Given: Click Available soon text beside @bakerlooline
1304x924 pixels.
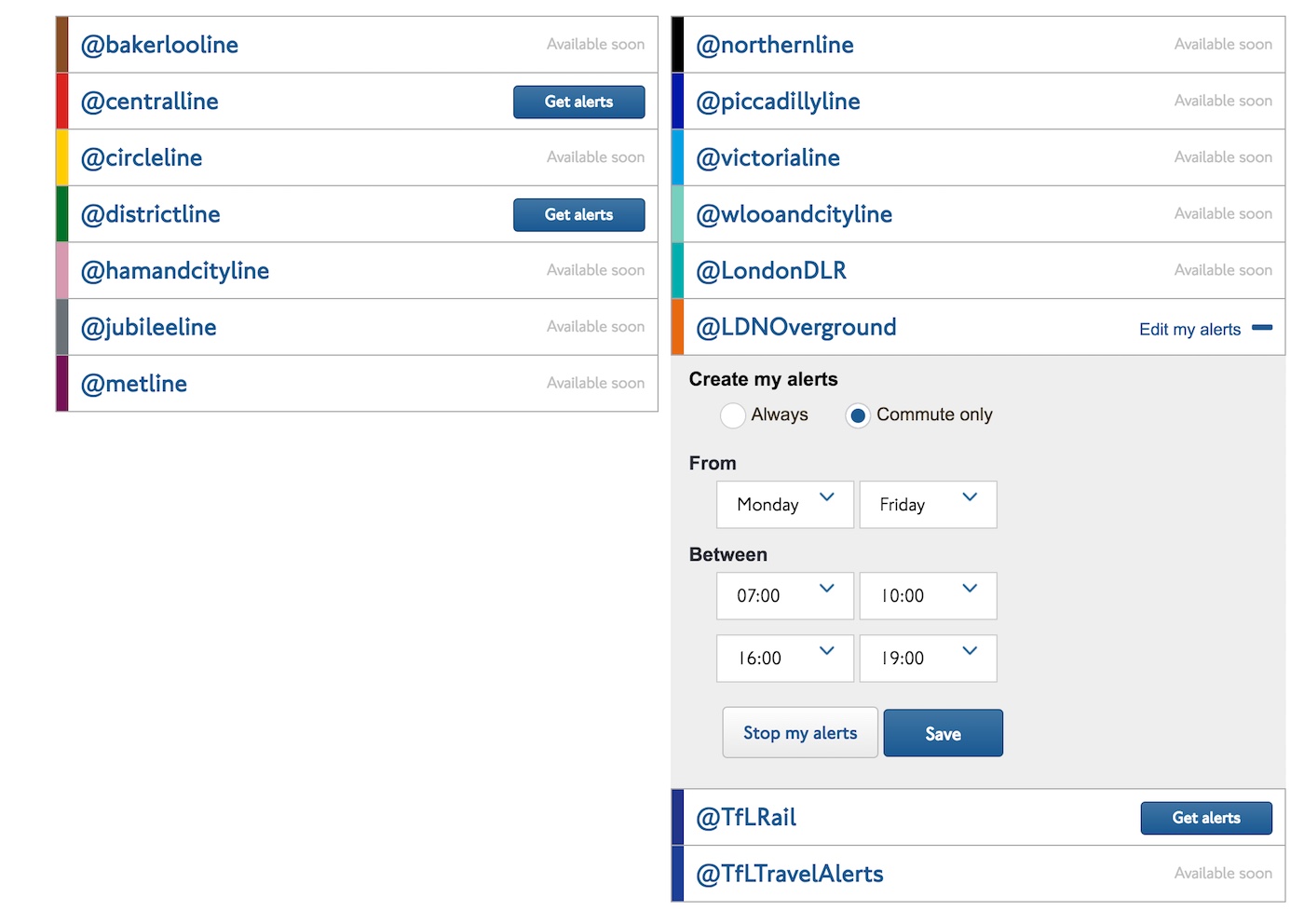Looking at the screenshot, I should tap(595, 45).
